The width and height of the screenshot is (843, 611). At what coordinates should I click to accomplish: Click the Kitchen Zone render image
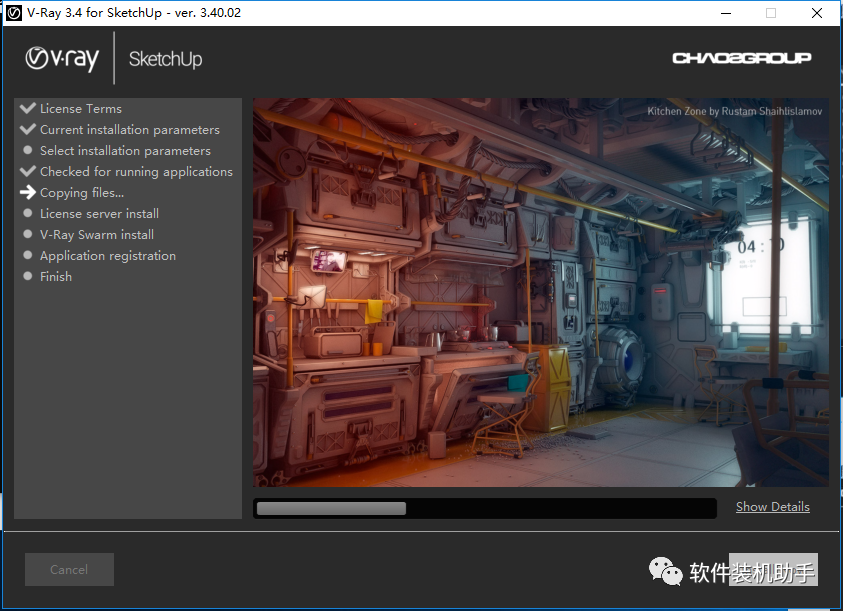(541, 292)
